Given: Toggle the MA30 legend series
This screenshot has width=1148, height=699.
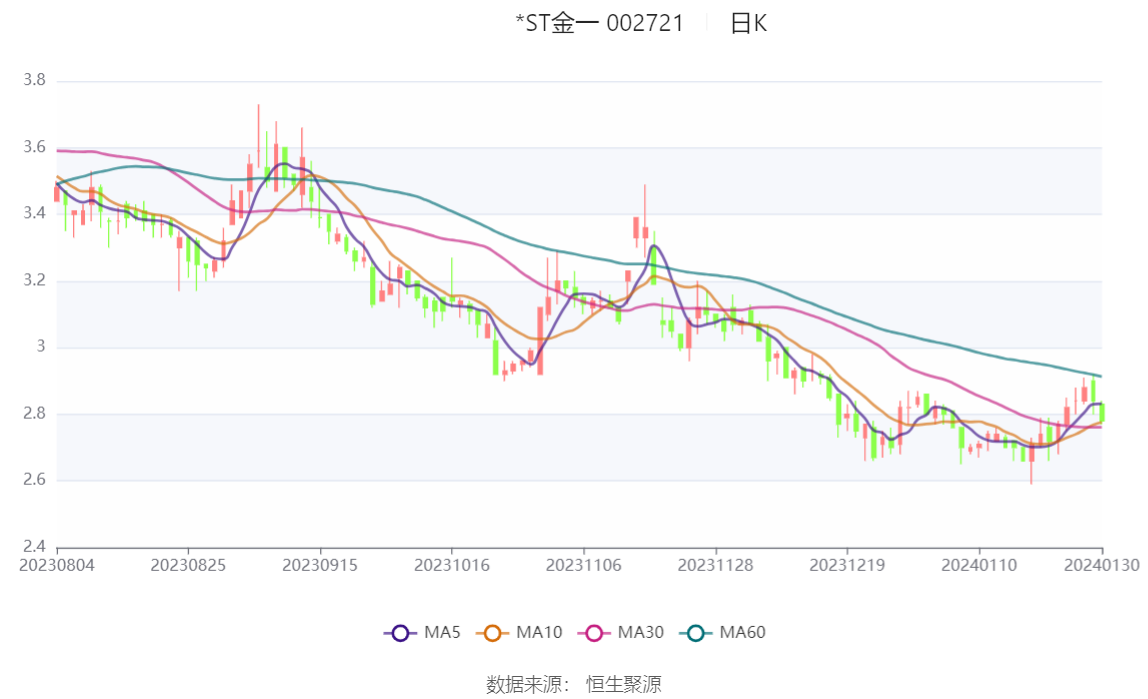Looking at the screenshot, I should (x=621, y=632).
